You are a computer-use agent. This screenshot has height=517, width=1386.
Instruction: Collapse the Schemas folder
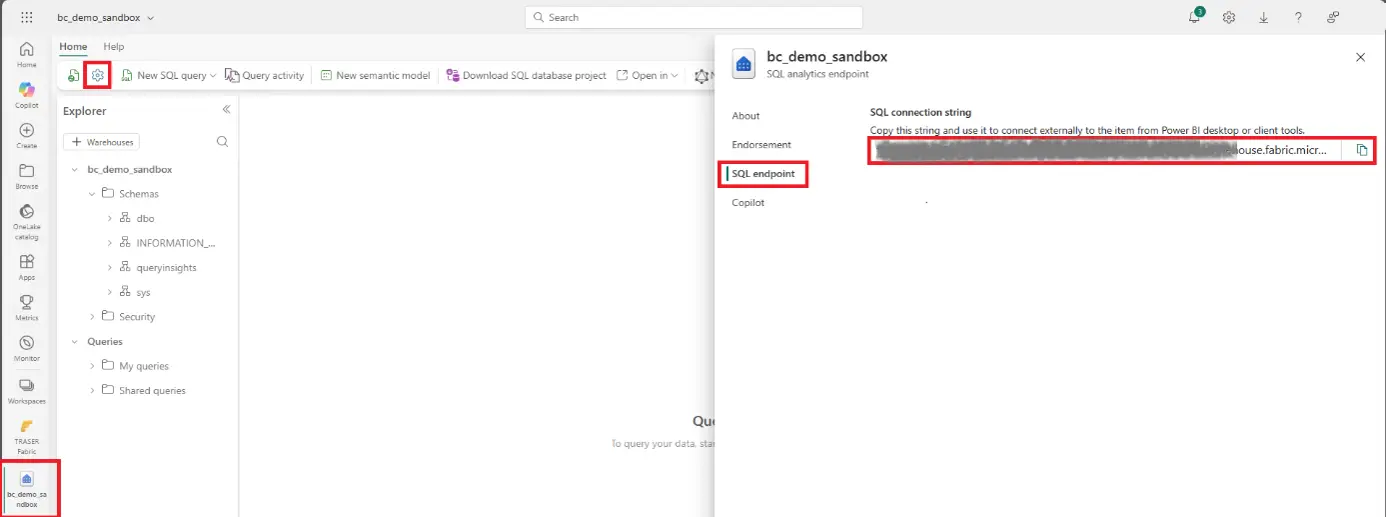click(92, 194)
